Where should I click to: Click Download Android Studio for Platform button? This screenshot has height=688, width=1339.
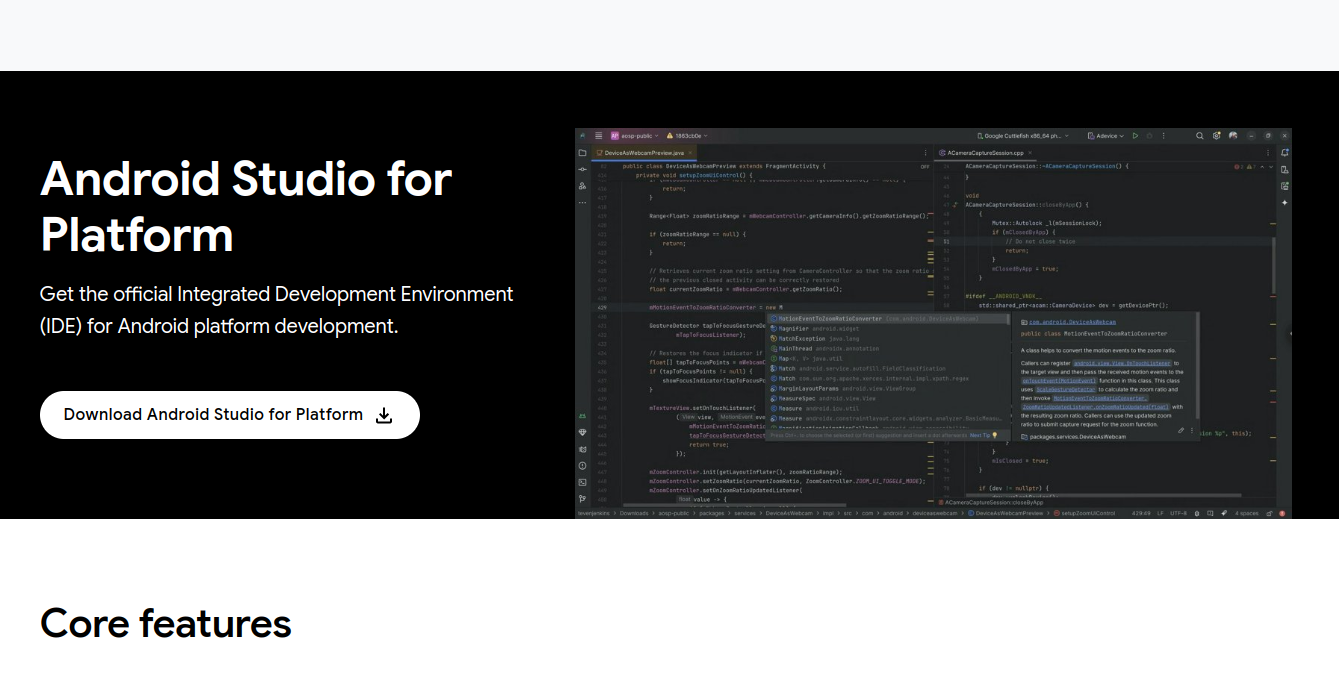(229, 415)
